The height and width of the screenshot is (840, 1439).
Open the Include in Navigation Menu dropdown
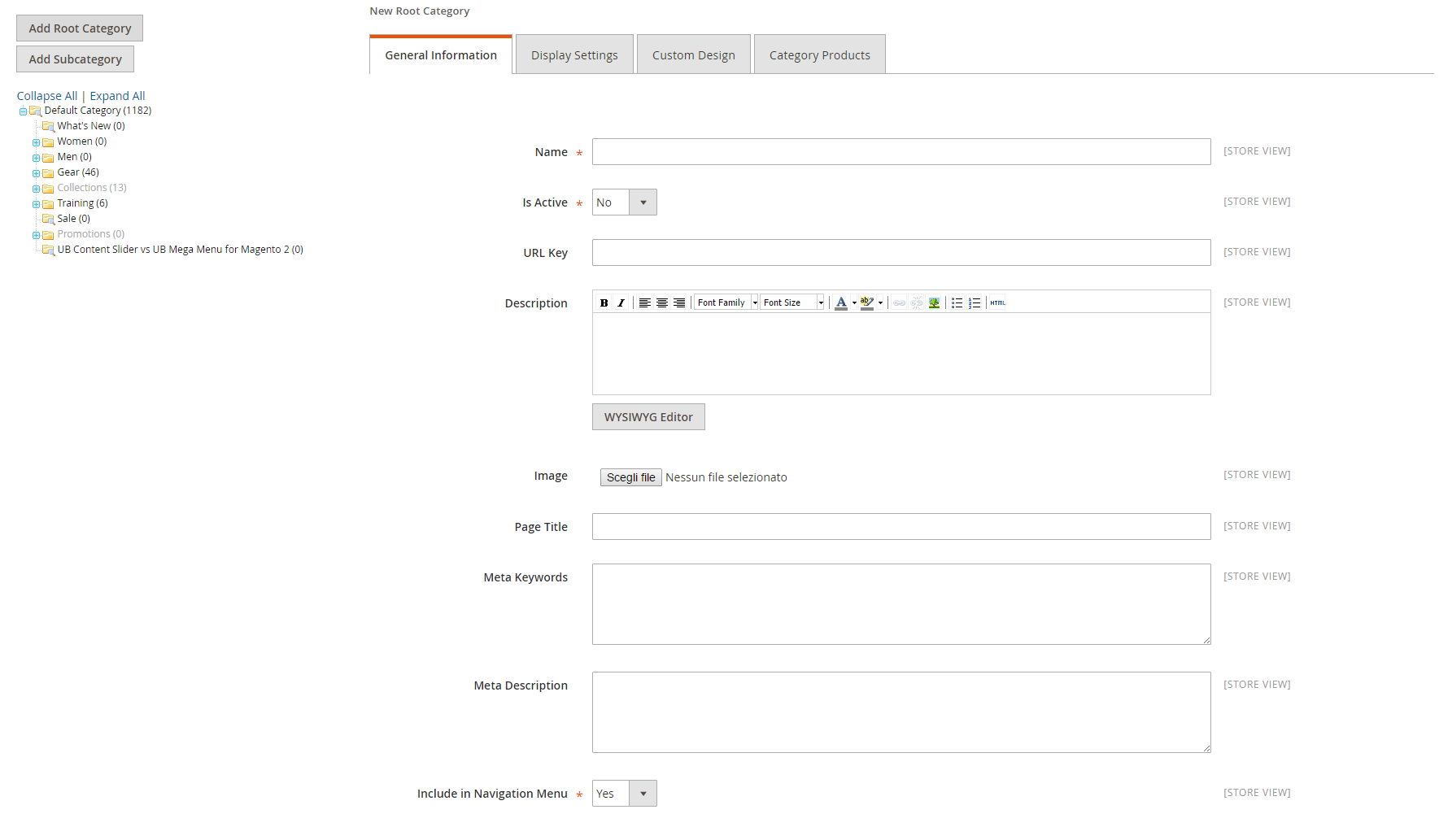[x=624, y=794]
